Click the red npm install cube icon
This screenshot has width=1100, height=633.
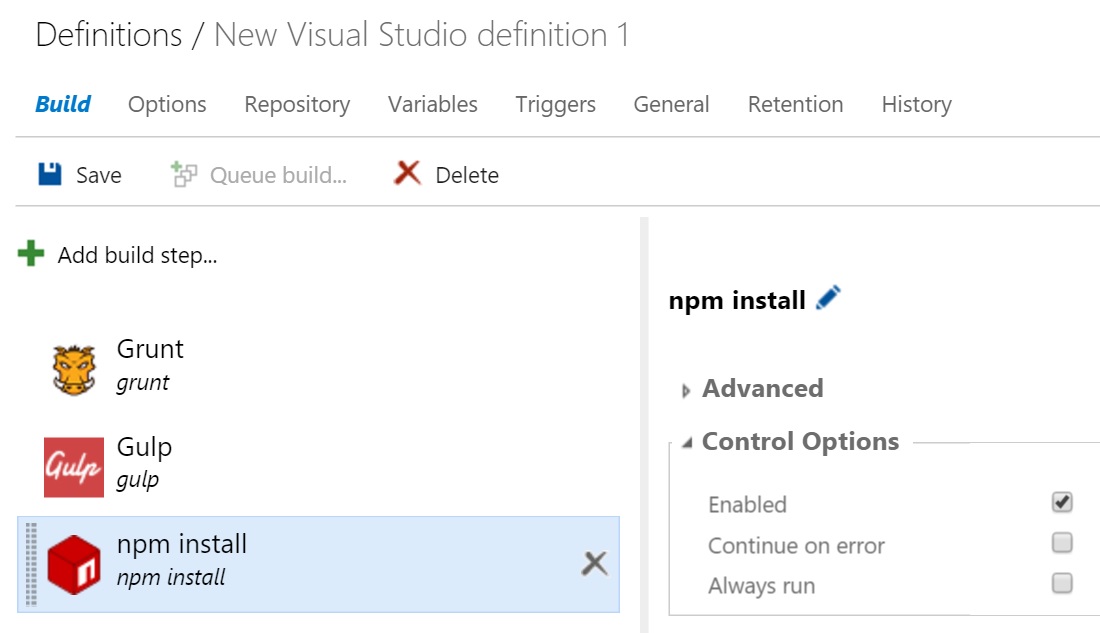74,565
